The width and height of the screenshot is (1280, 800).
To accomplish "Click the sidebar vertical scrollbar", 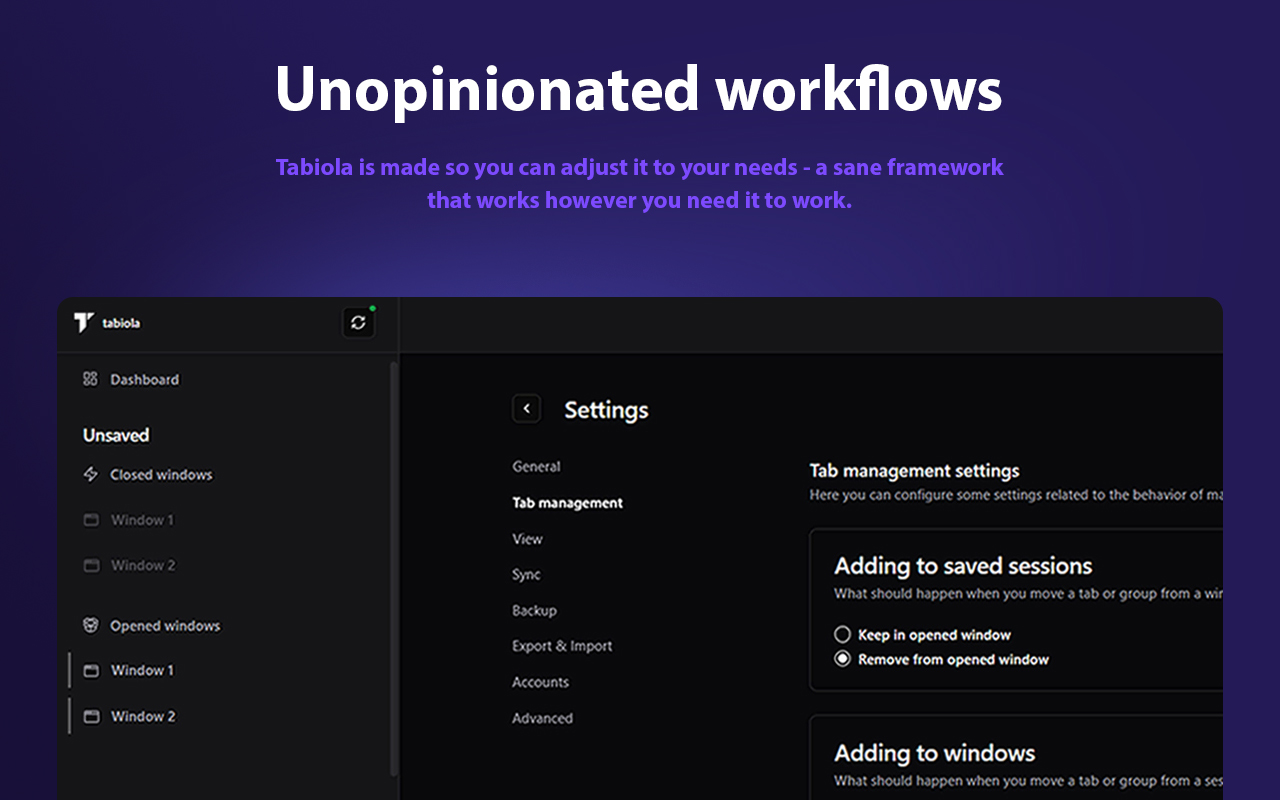I will point(393,568).
